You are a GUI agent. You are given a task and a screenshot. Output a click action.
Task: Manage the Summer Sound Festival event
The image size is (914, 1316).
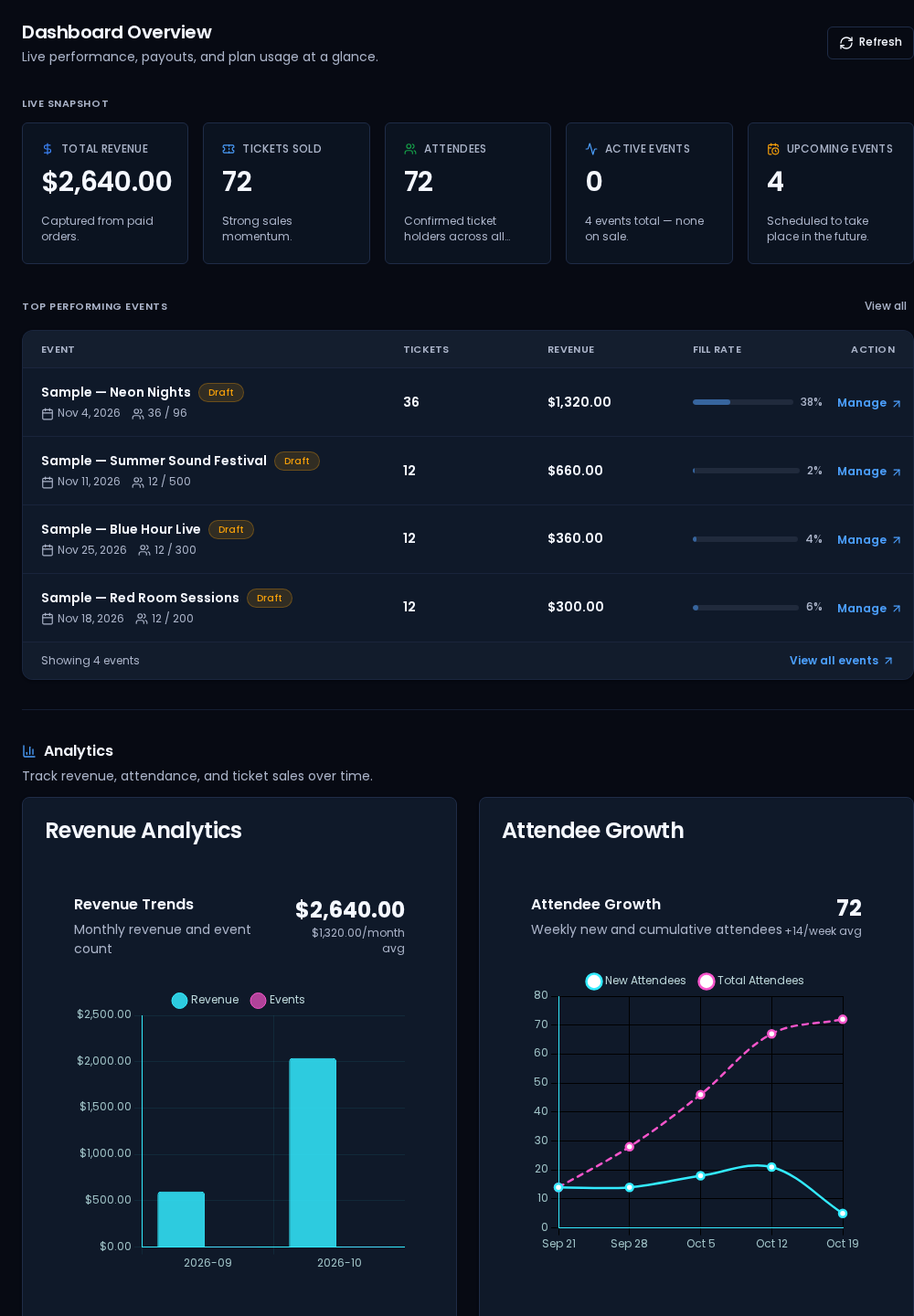coord(869,472)
